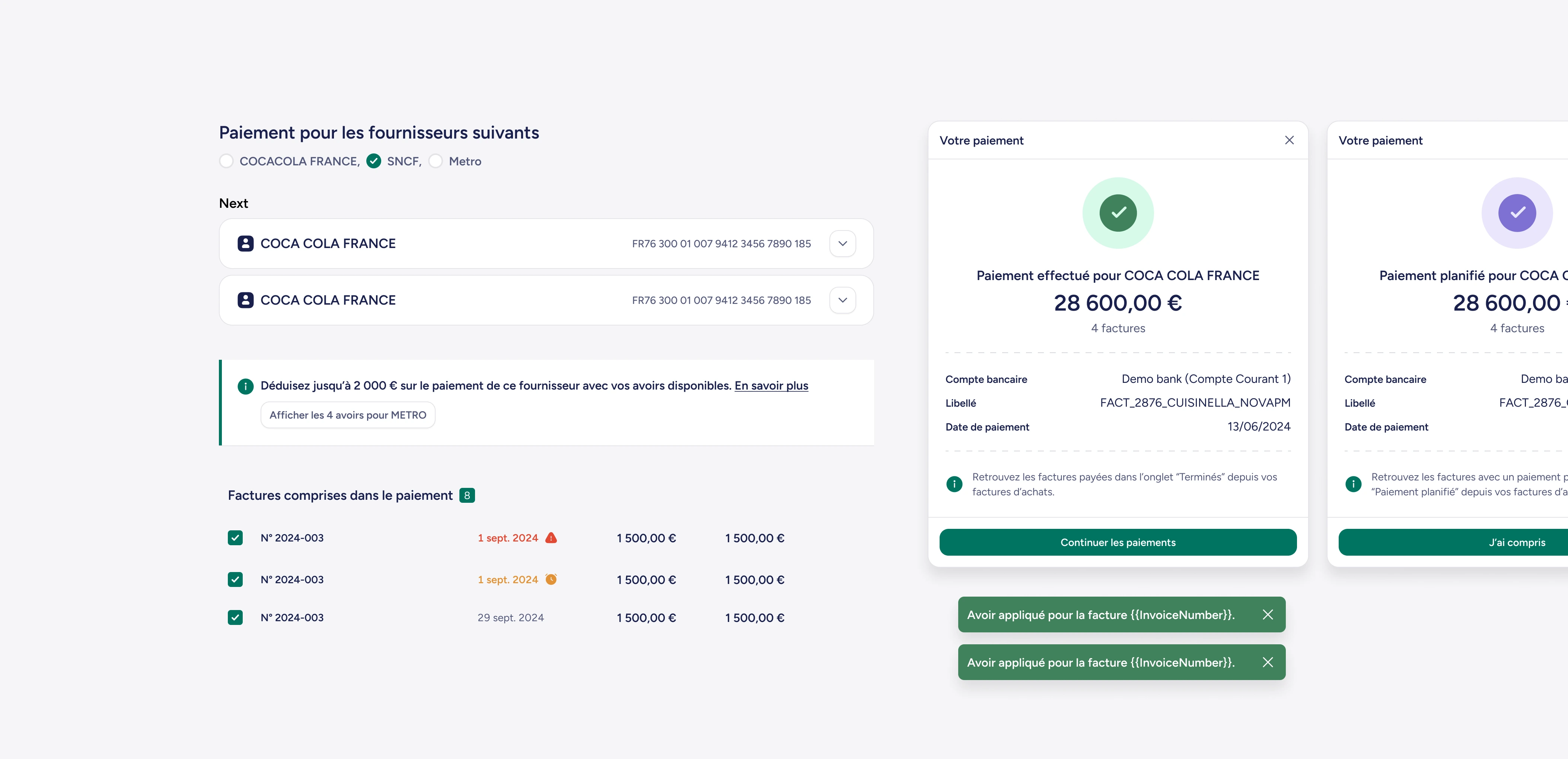
Task: Click info icon in the Paiement planifié dialog
Action: (1353, 484)
